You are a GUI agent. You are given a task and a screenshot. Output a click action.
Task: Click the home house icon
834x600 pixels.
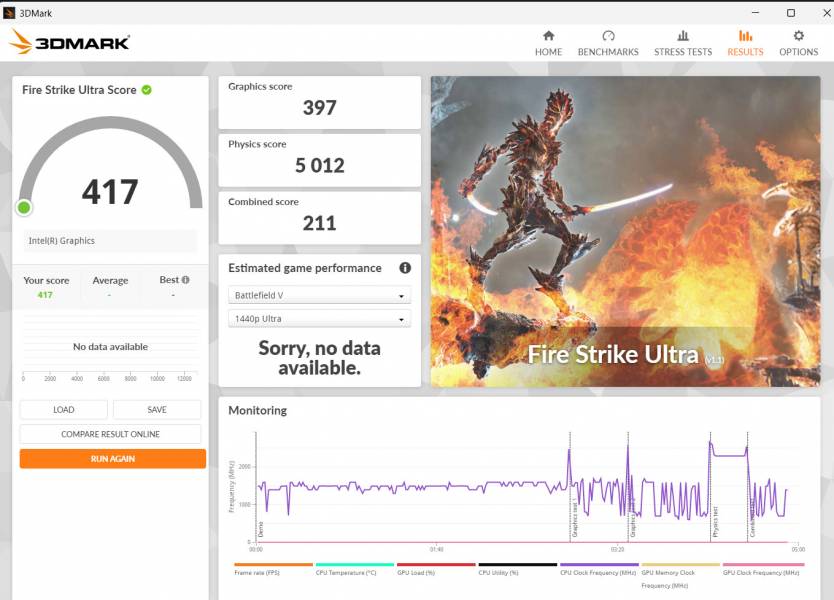click(x=548, y=36)
